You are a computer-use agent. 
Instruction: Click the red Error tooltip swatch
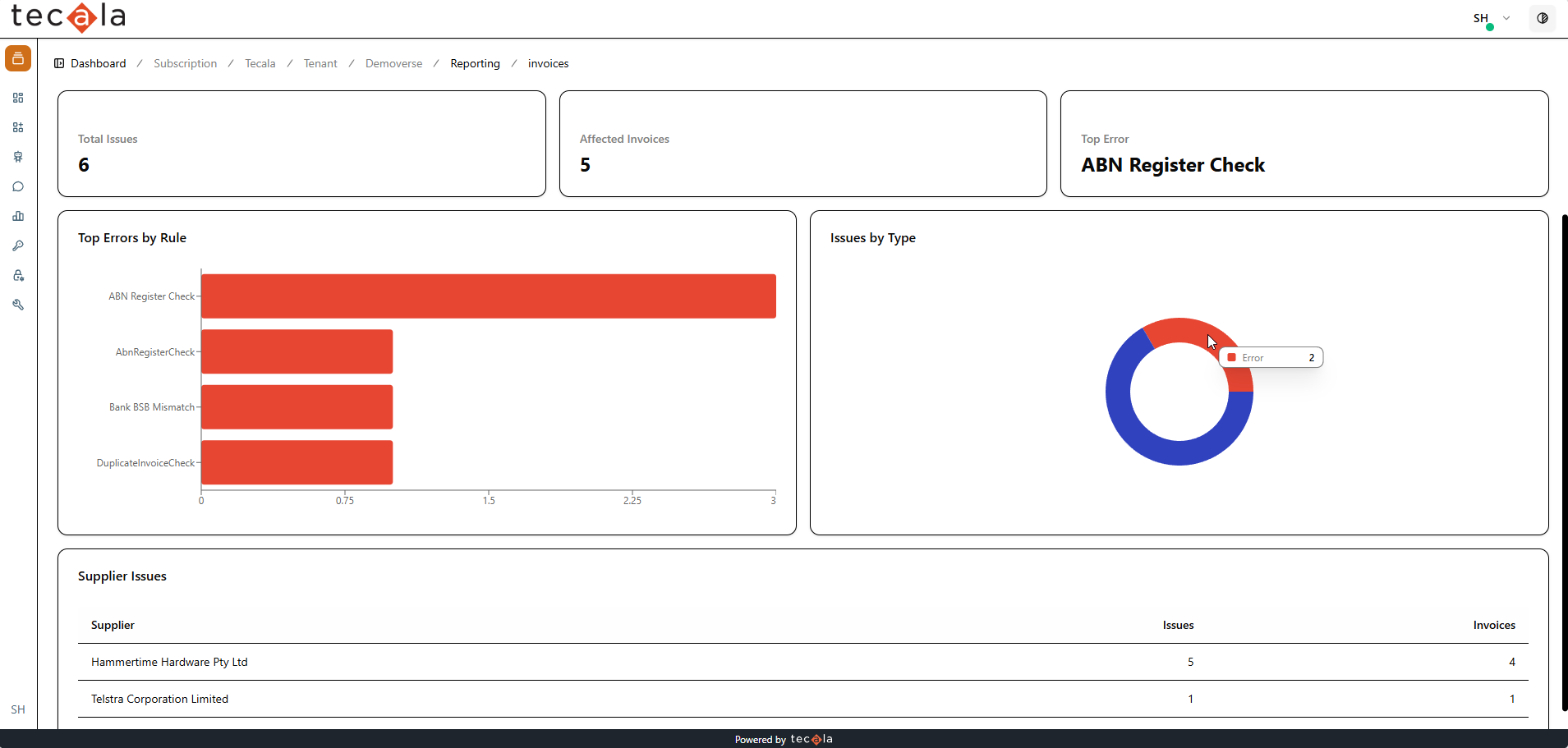1232,357
